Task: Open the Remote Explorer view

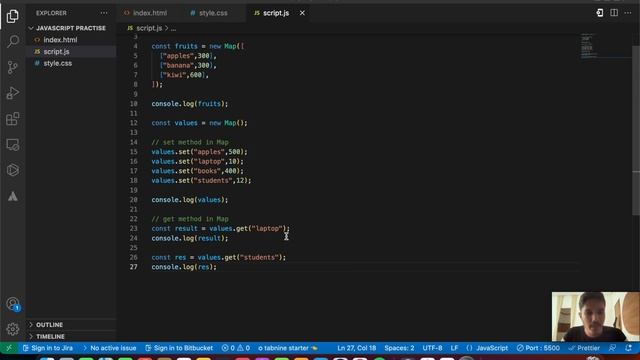Action: pyautogui.click(x=13, y=144)
